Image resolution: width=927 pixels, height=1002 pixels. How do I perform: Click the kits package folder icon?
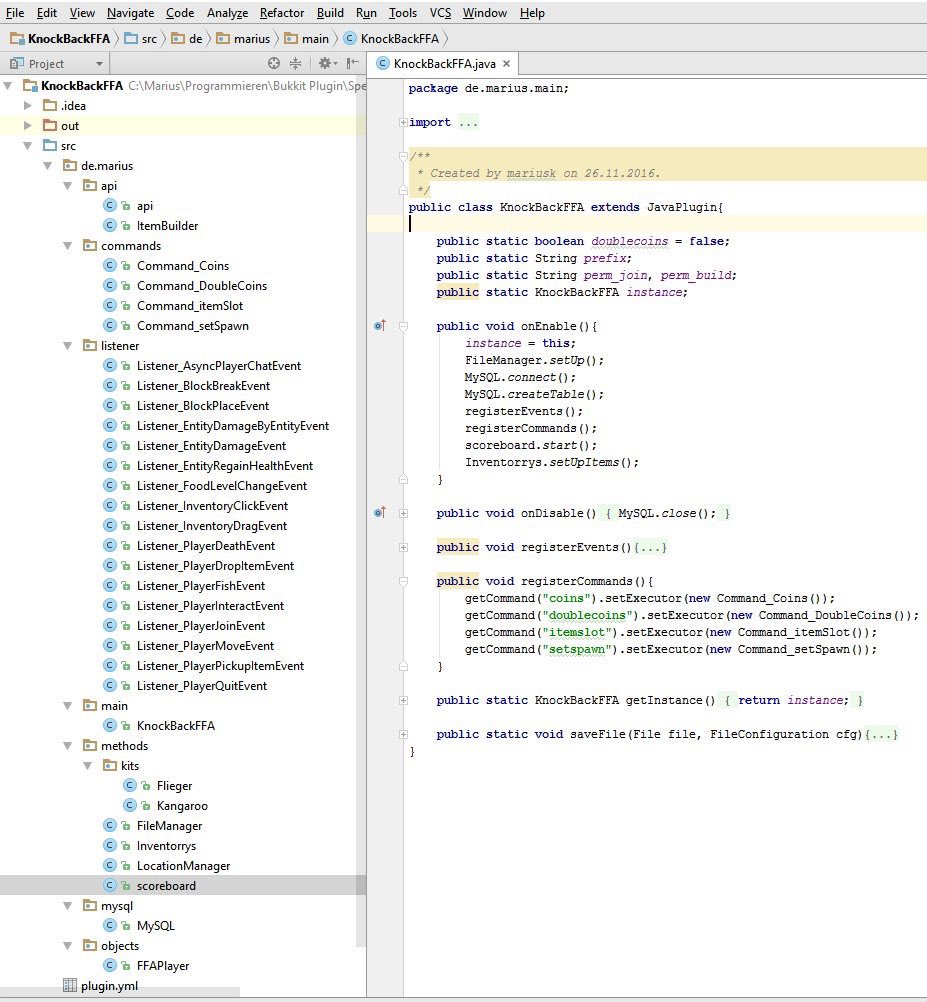coord(110,765)
